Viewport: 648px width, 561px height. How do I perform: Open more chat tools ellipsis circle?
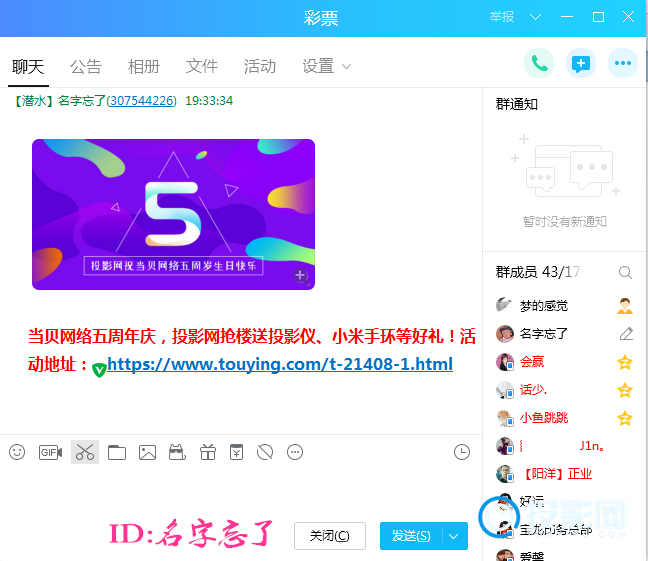pos(295,452)
